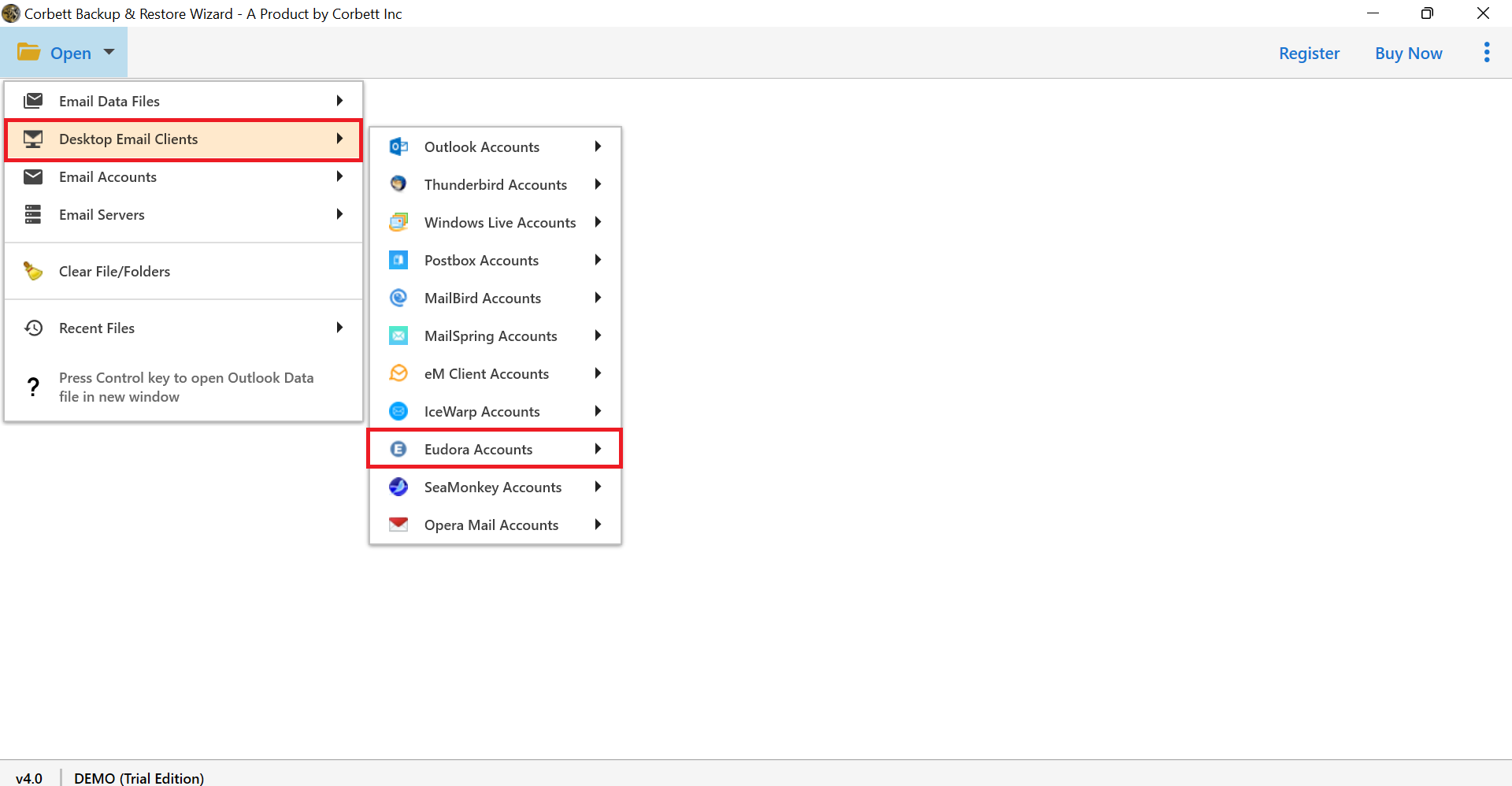Click the Email Servers stack icon
Image resolution: width=1512 pixels, height=786 pixels.
click(33, 214)
